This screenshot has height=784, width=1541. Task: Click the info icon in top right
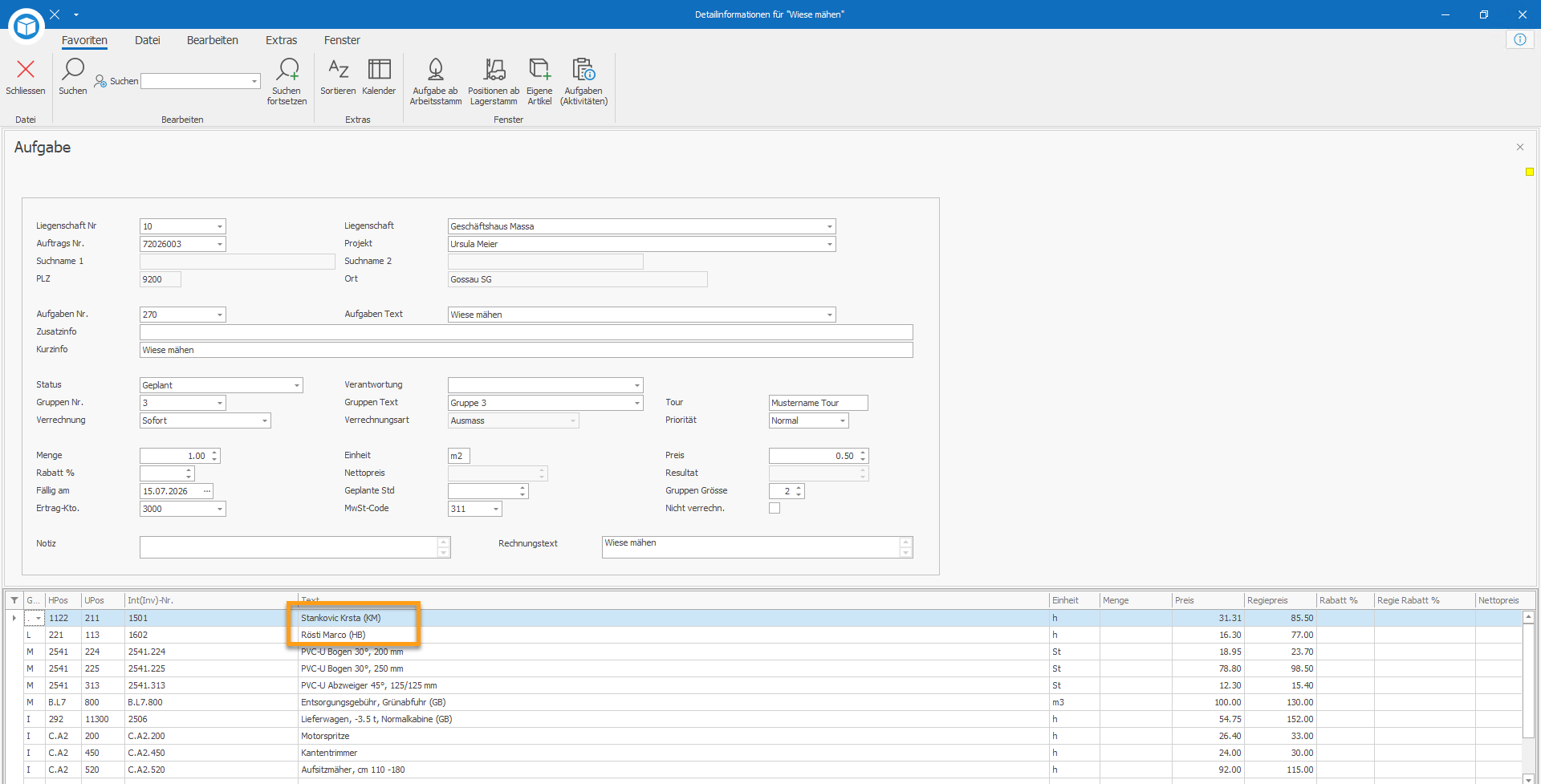(x=1520, y=39)
